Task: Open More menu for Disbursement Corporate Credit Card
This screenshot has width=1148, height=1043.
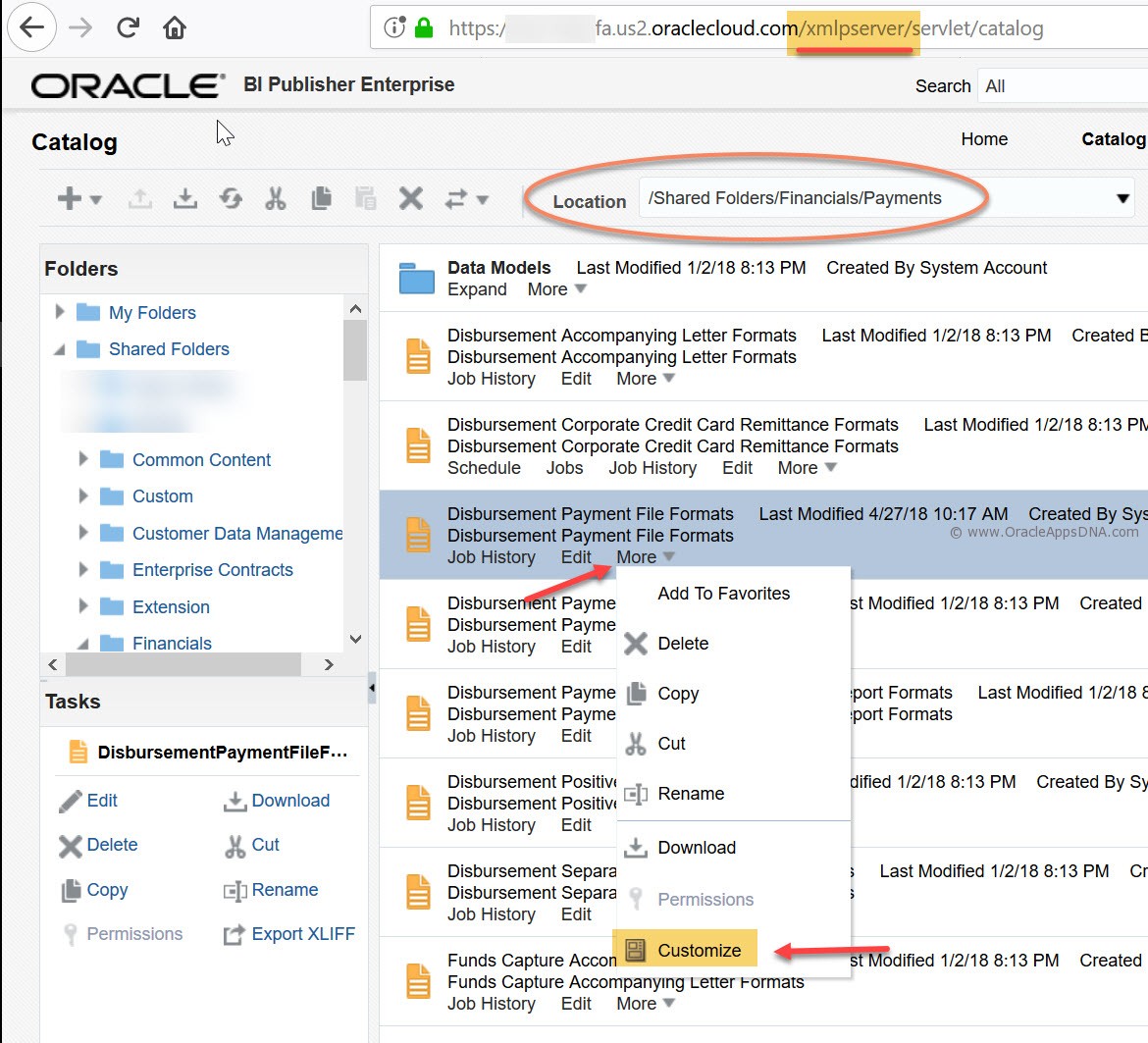Action: [807, 468]
